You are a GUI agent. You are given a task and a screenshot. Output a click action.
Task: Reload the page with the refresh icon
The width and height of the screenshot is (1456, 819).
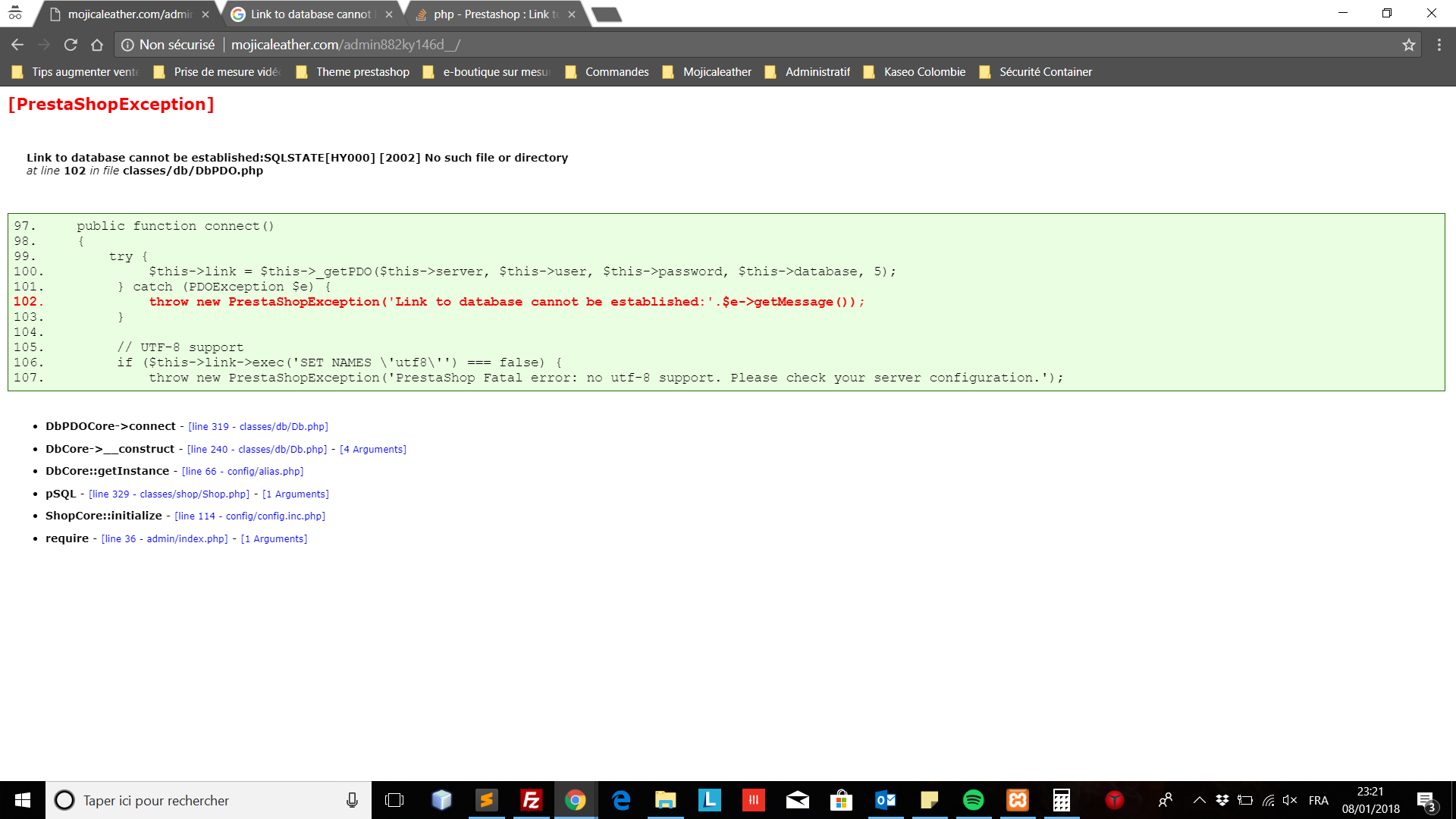point(71,45)
